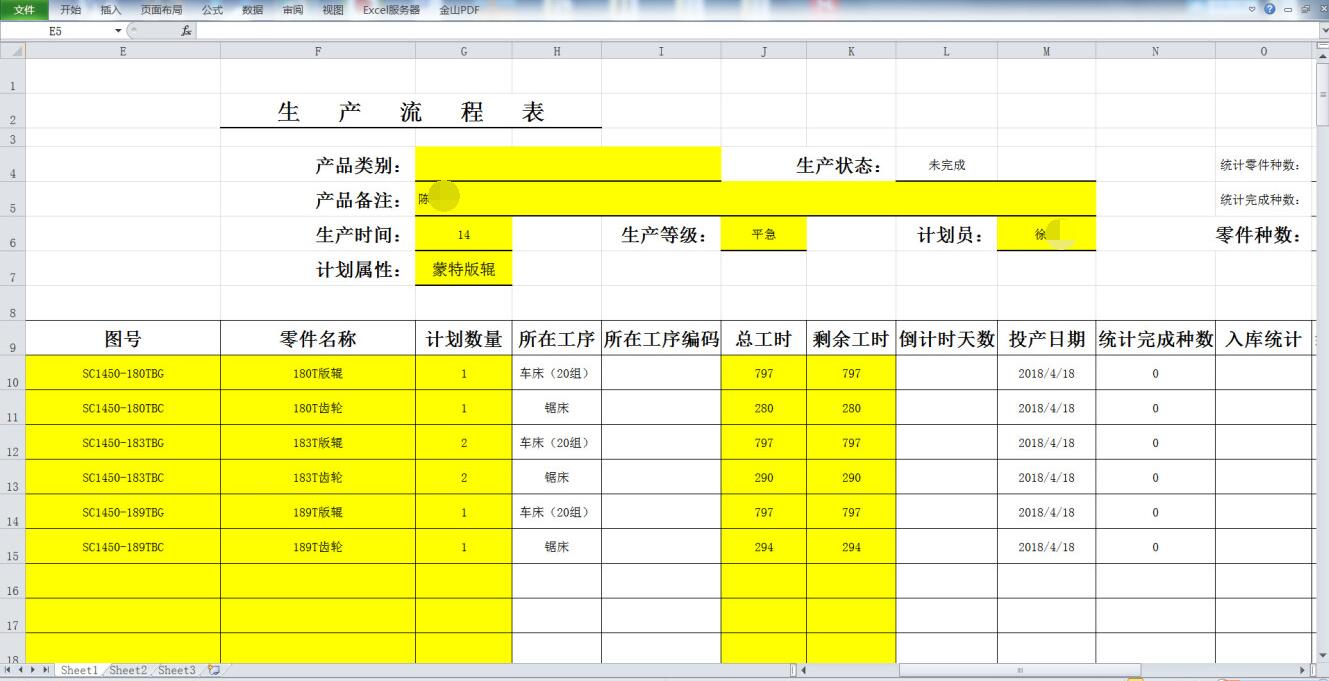This screenshot has width=1329, height=681.
Task: Switch to the 公式 ribbon tab
Action: (212, 9)
